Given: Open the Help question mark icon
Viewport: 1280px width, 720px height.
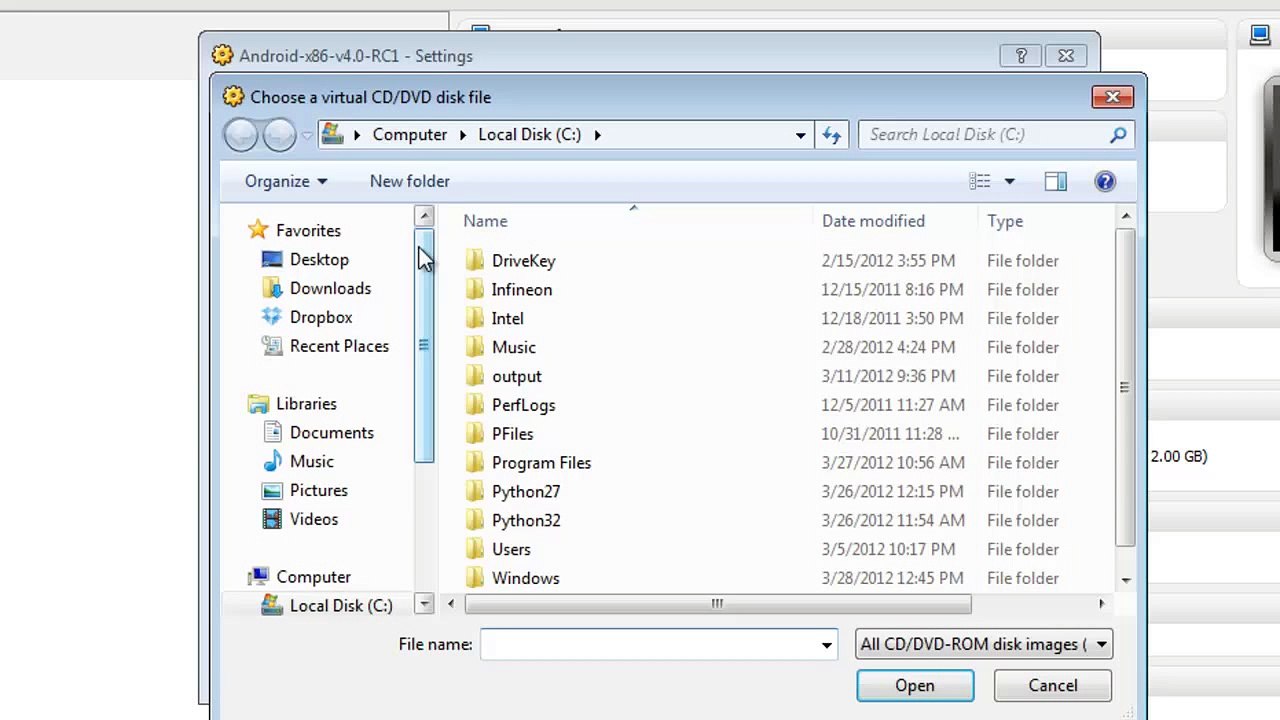Looking at the screenshot, I should click(1105, 181).
